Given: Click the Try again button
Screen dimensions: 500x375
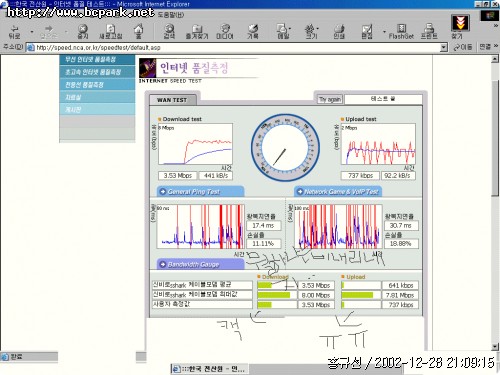Looking at the screenshot, I should click(329, 99).
